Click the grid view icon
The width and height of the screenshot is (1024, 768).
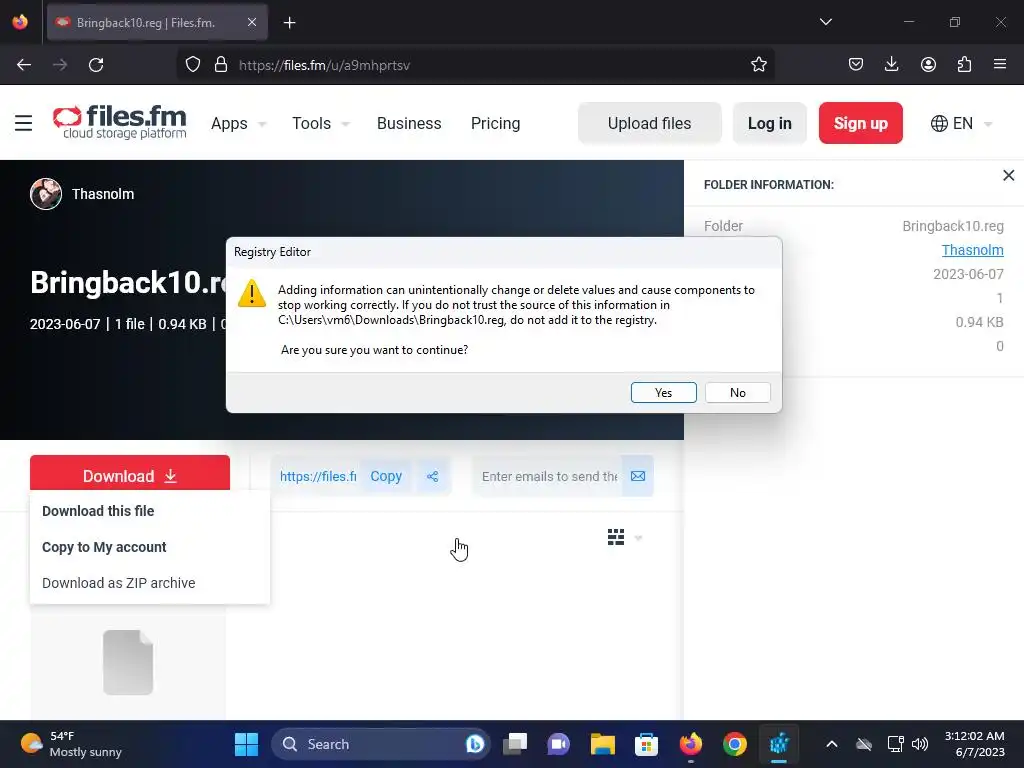(x=616, y=537)
